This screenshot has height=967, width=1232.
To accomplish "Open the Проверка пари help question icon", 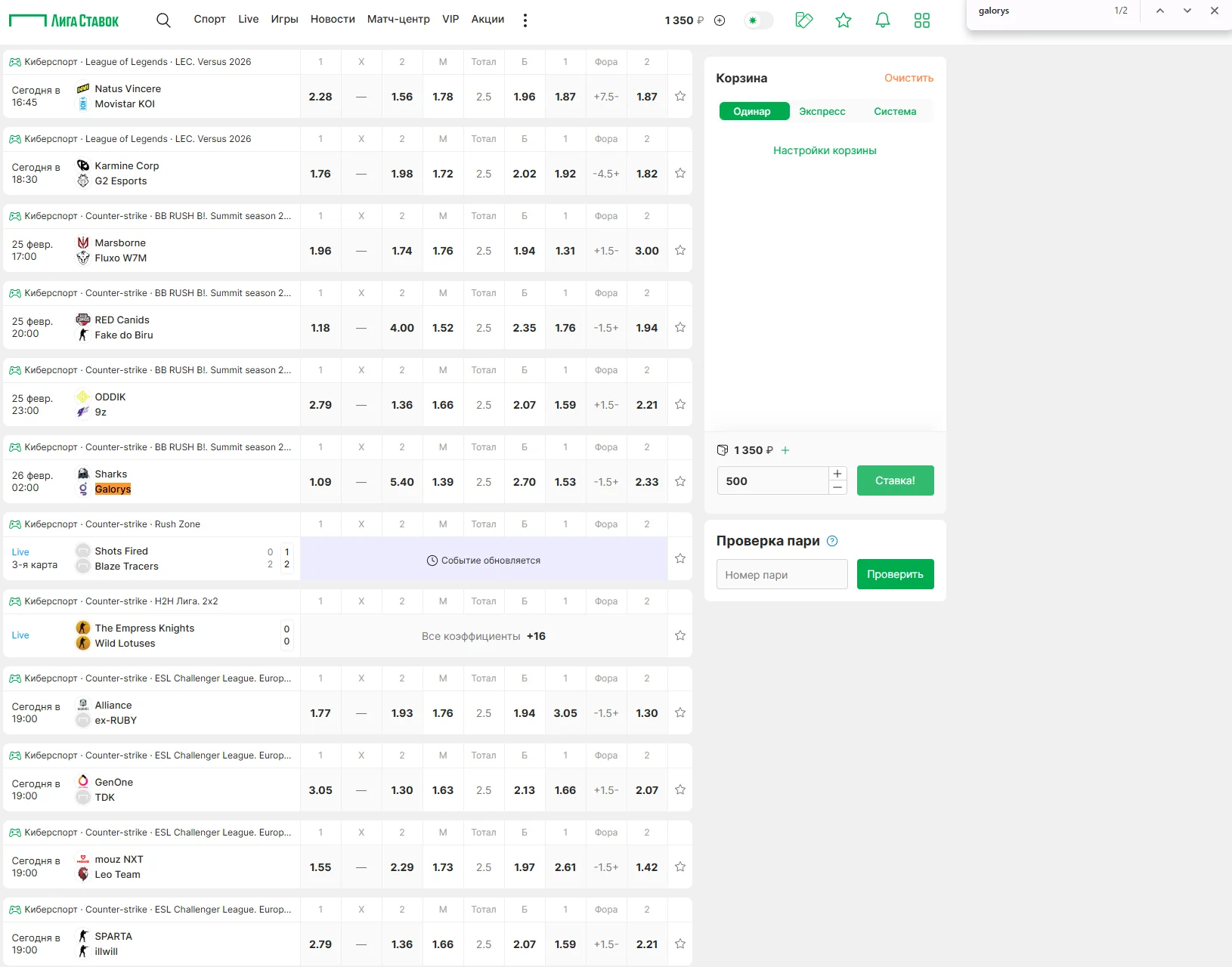I will (832, 541).
